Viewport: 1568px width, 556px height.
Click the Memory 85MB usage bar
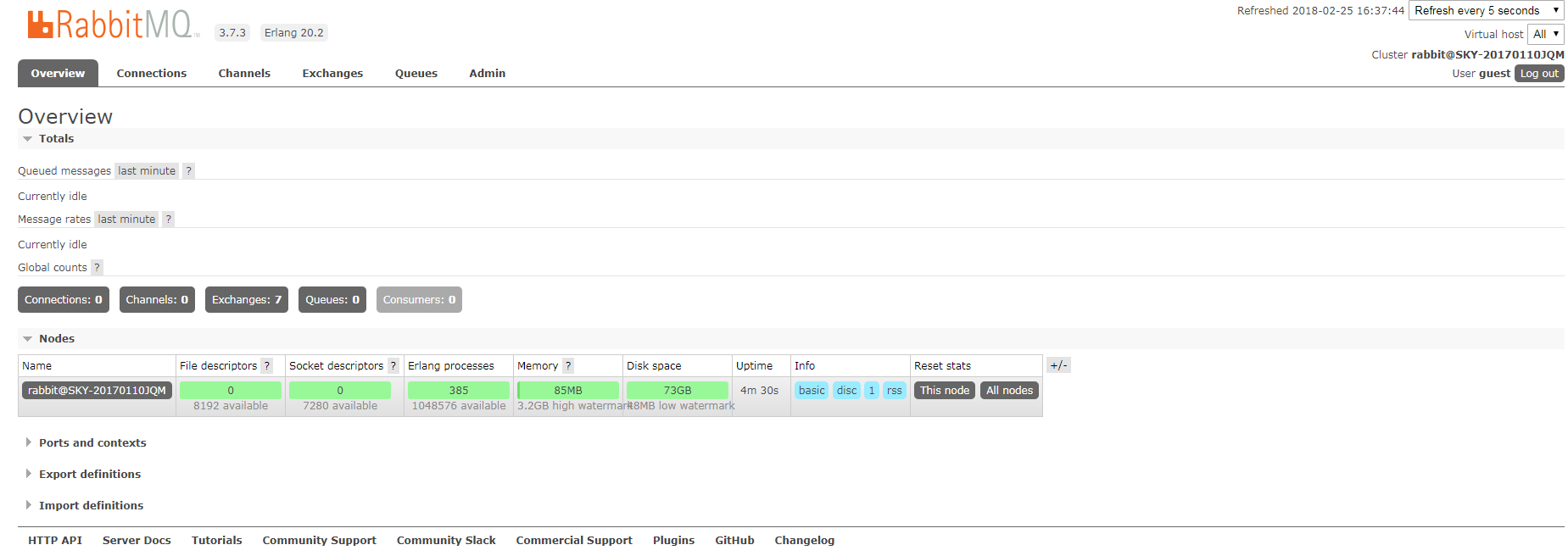(x=568, y=391)
